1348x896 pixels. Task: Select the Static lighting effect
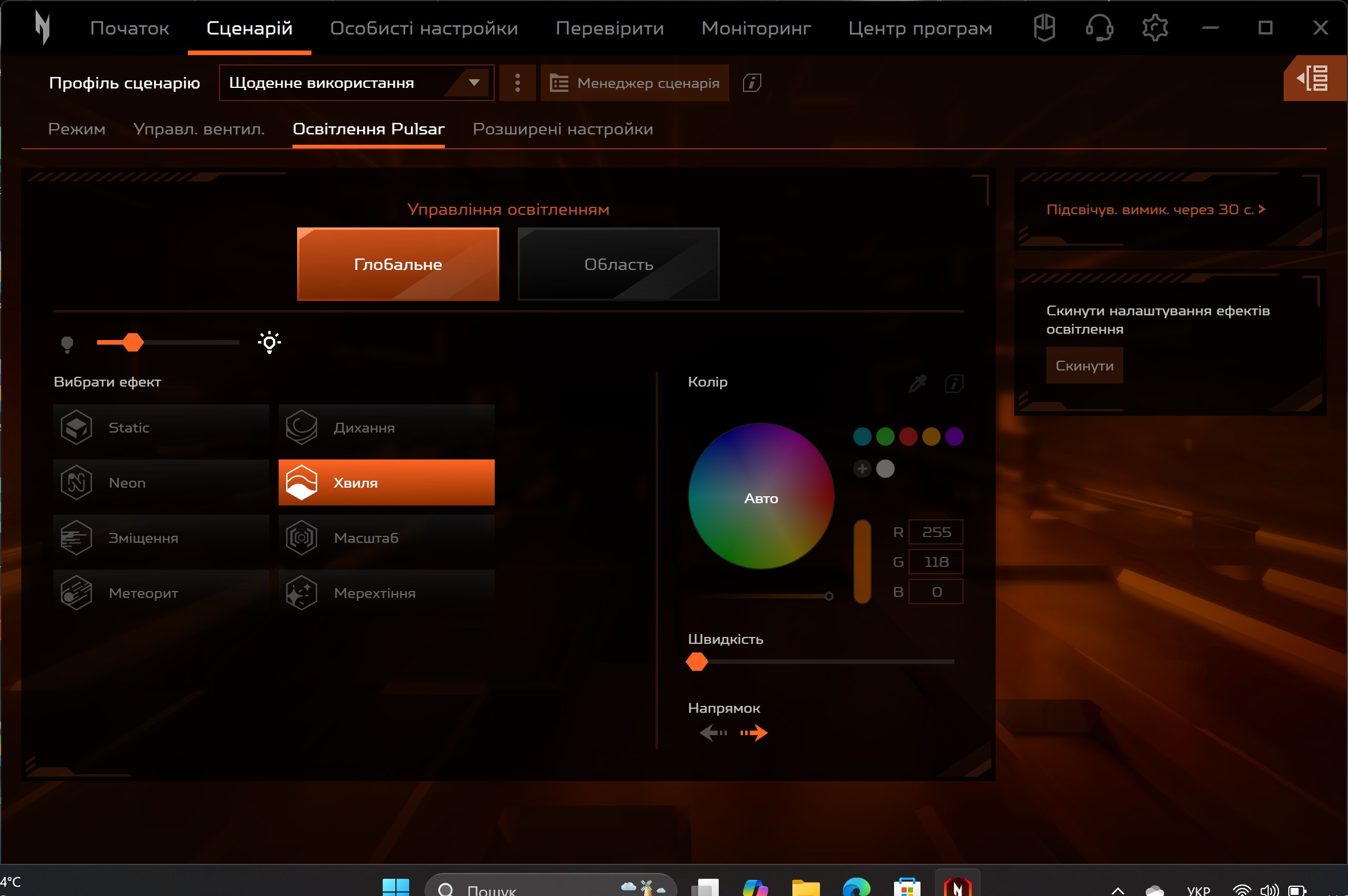(161, 427)
